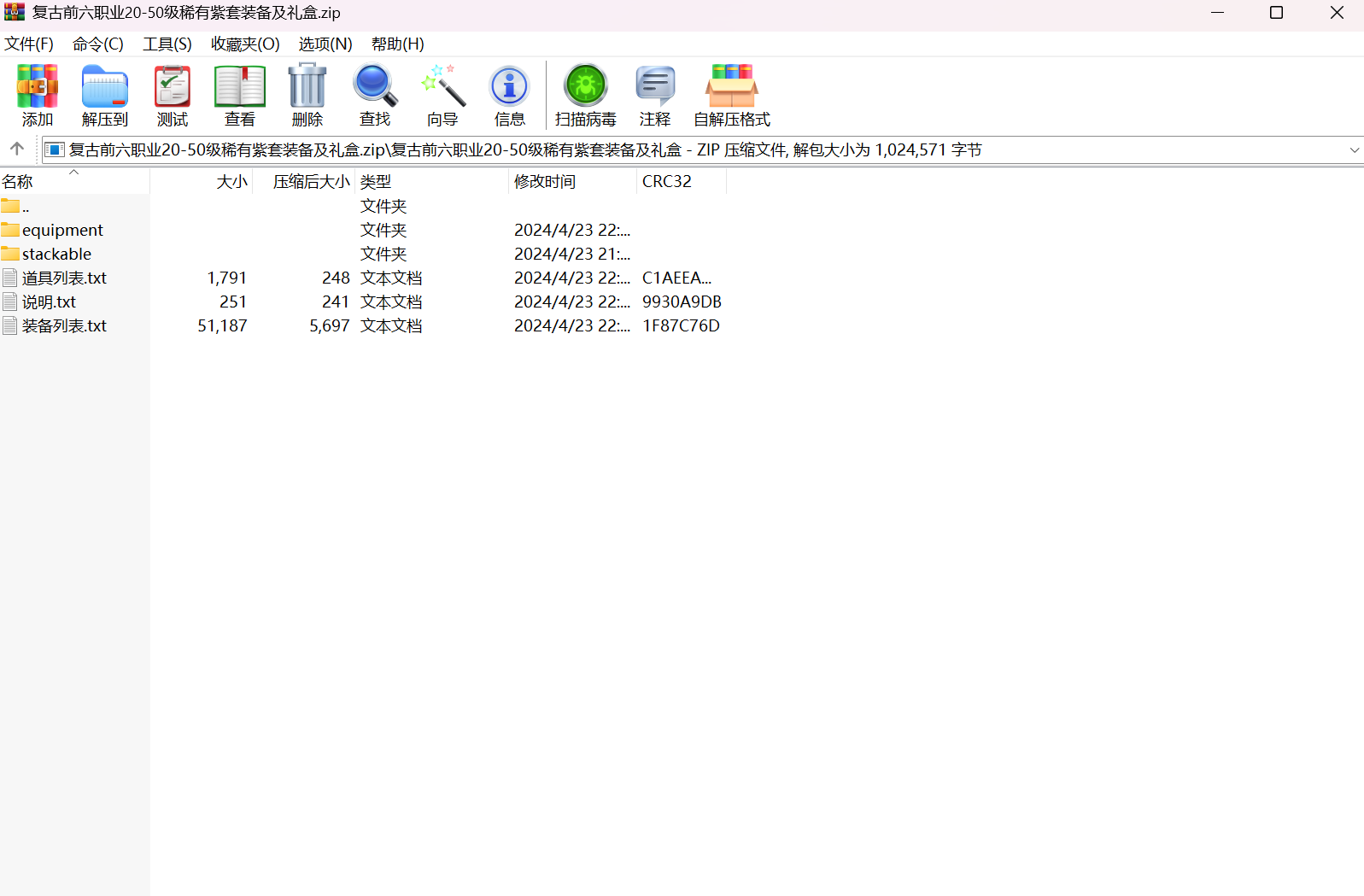
Task: Select the 'equipment' folder name
Action: click(62, 230)
